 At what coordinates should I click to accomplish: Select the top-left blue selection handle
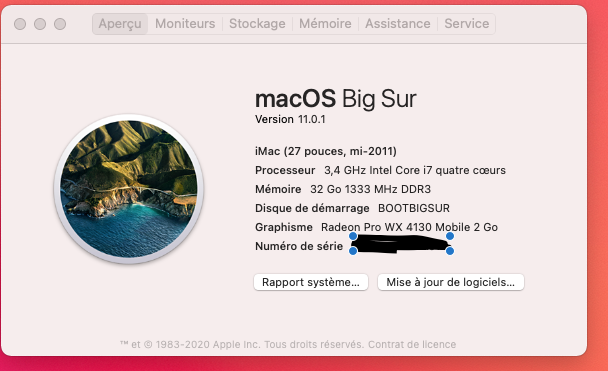point(353,236)
